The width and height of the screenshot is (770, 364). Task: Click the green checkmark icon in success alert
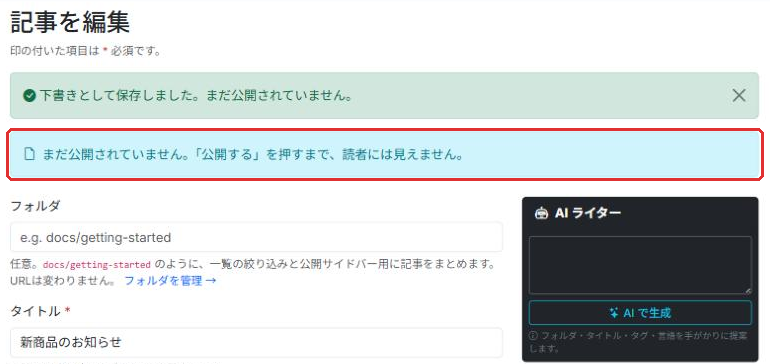(x=29, y=96)
